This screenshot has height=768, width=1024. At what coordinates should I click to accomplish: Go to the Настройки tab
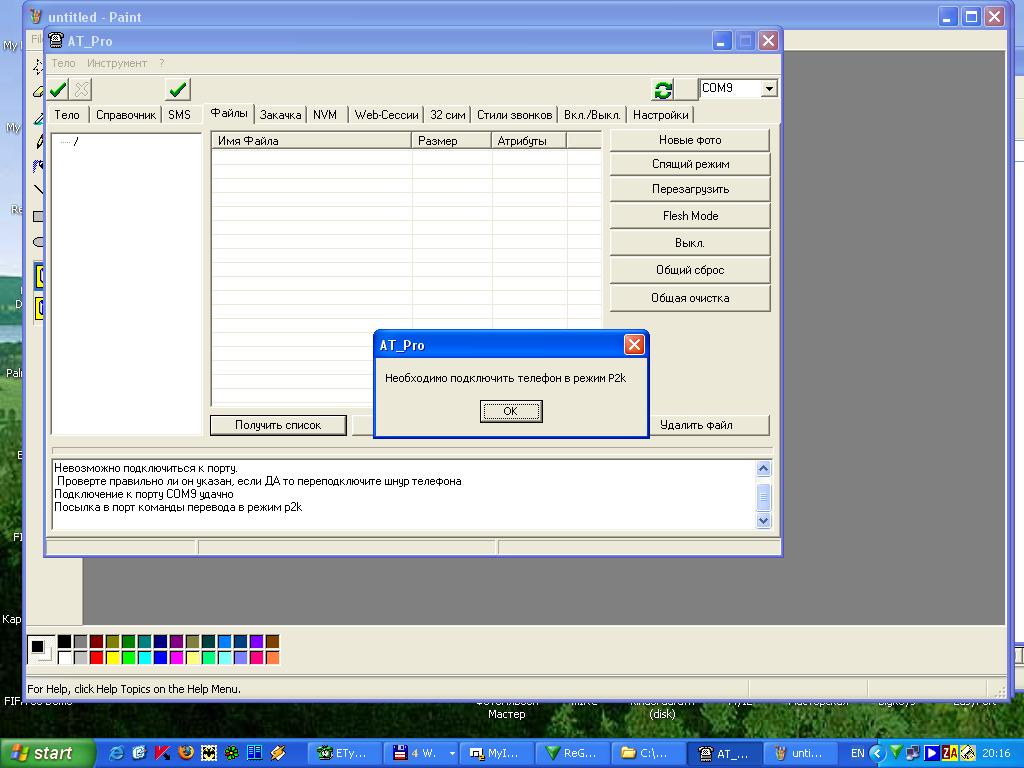coord(660,115)
